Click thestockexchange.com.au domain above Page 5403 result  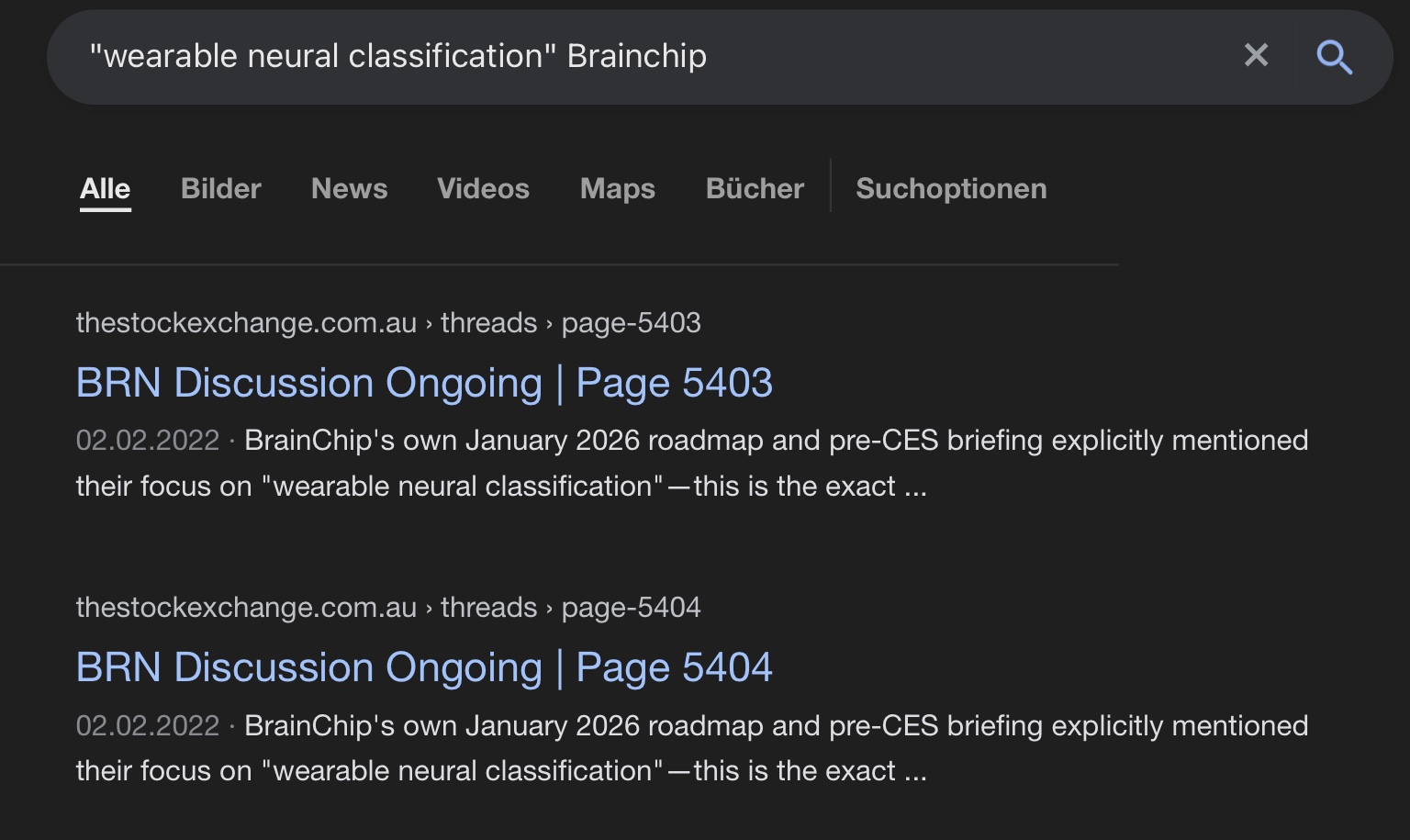246,323
